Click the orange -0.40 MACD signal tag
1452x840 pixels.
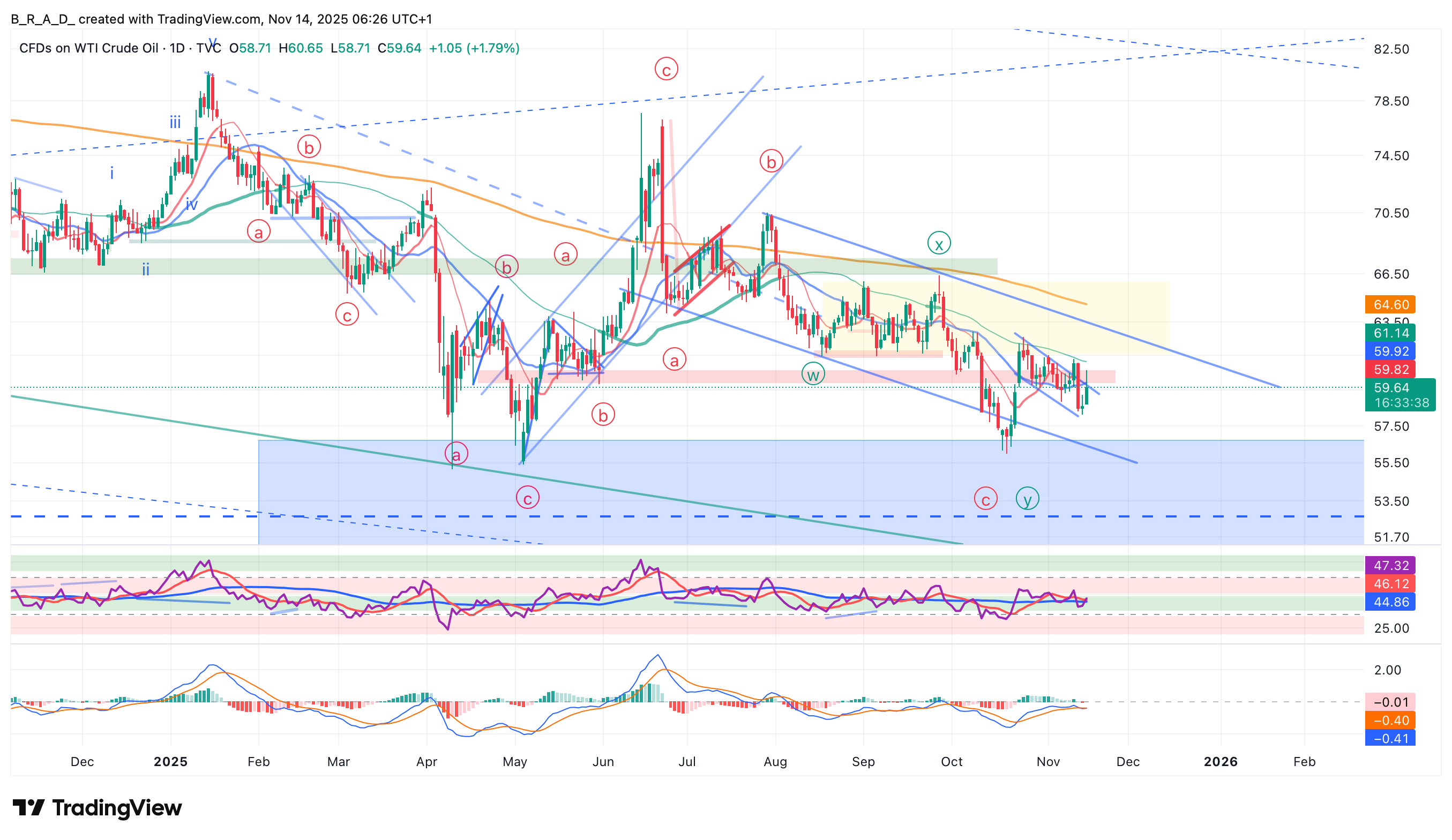(1391, 720)
